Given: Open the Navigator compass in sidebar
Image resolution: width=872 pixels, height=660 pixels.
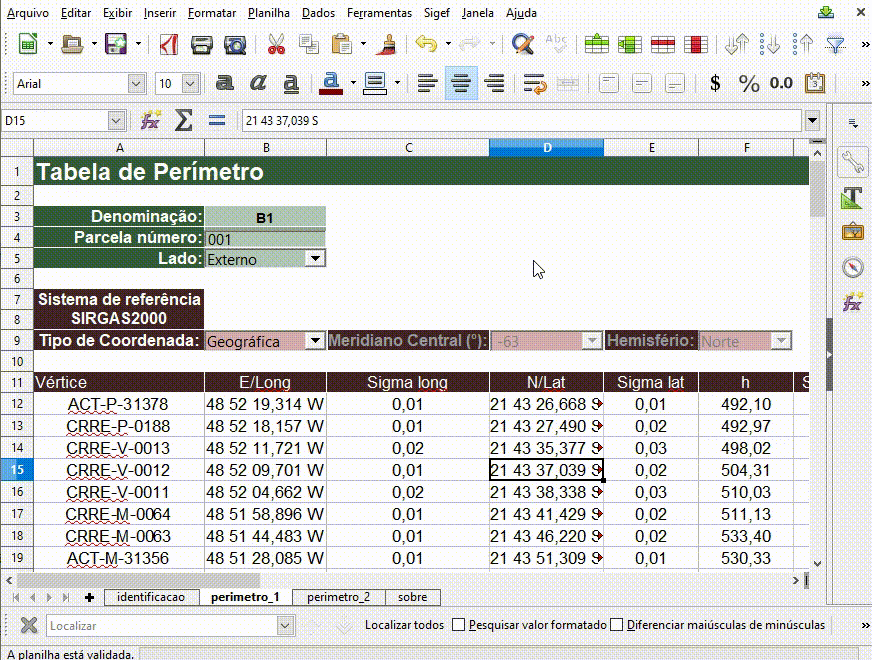Looking at the screenshot, I should tap(852, 267).
